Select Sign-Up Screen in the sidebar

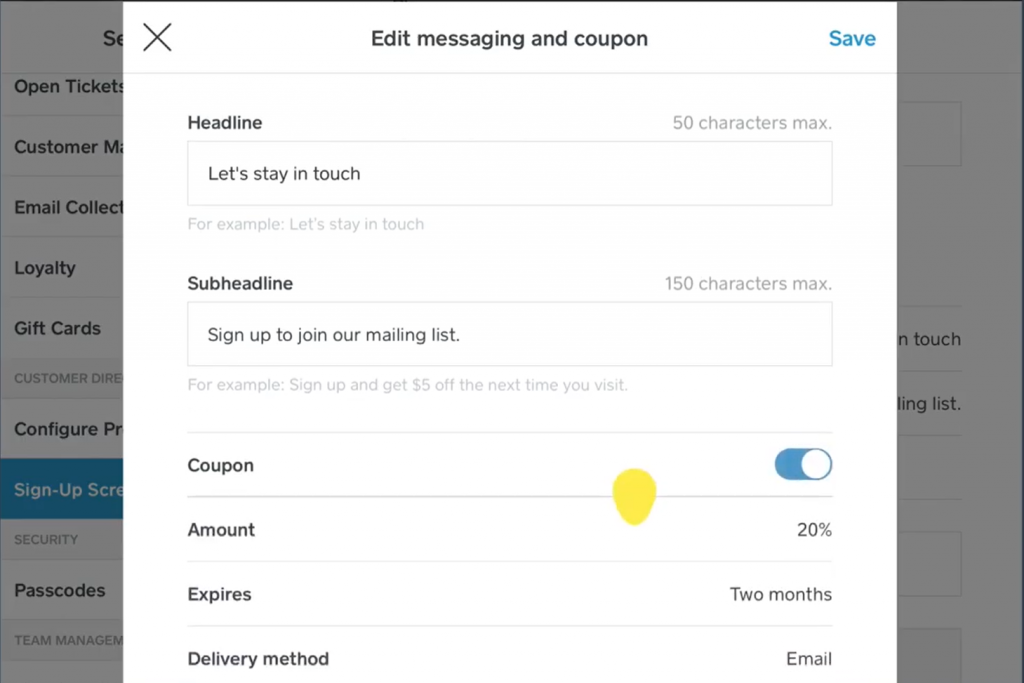pyautogui.click(x=60, y=489)
